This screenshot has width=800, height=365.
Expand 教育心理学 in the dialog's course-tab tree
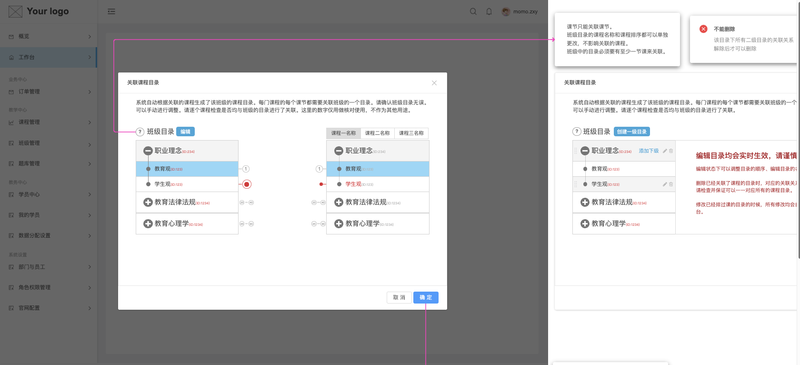(x=339, y=224)
